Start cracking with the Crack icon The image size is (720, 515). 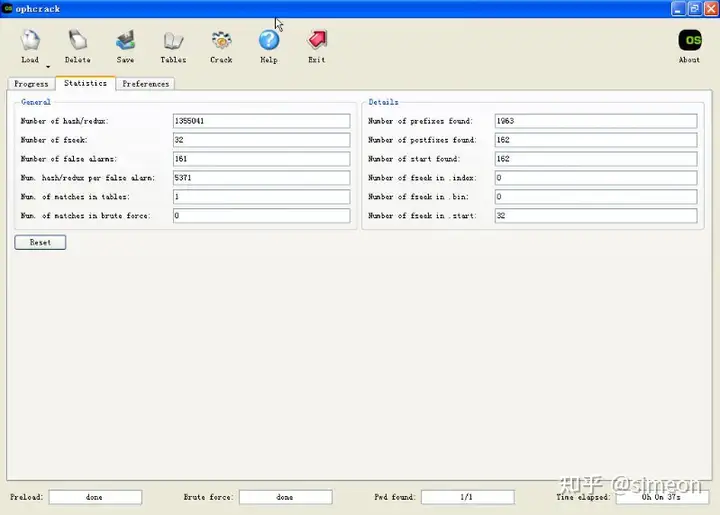click(x=221, y=40)
